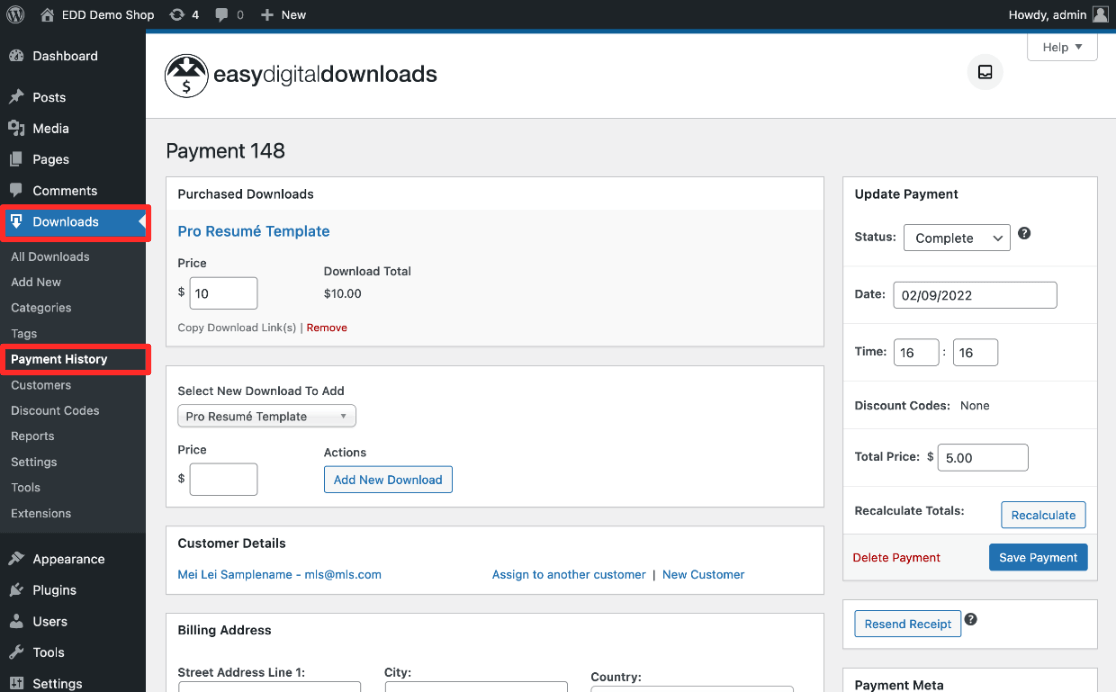Click the Discount Codes value None
This screenshot has height=692, width=1116.
974,405
